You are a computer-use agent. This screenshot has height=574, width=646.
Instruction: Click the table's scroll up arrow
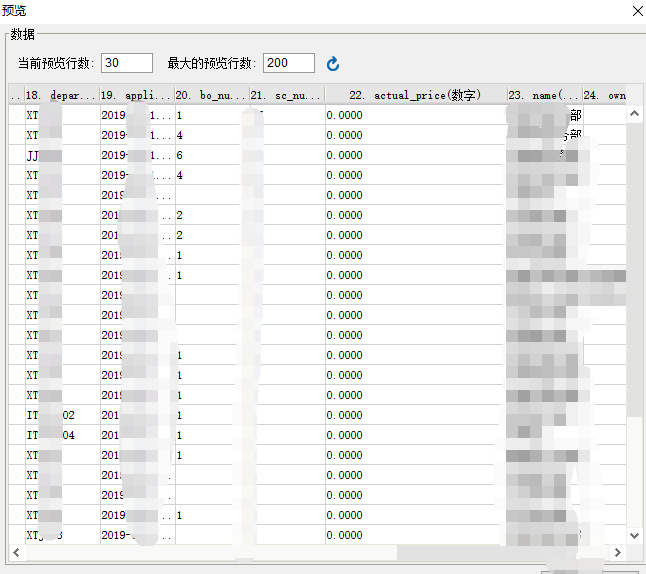(634, 113)
